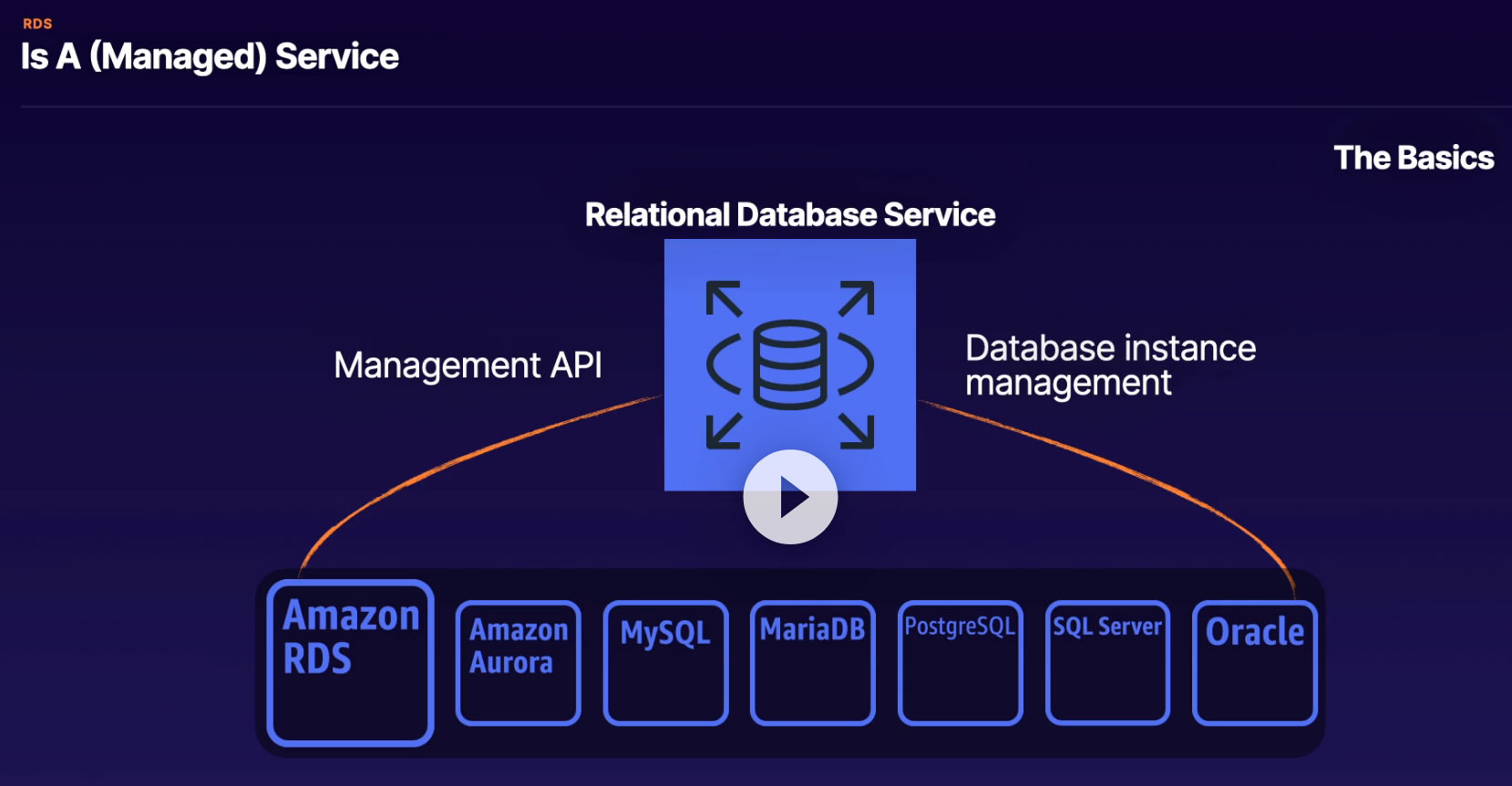
Task: Select the MySQL engine box
Action: coord(666,663)
